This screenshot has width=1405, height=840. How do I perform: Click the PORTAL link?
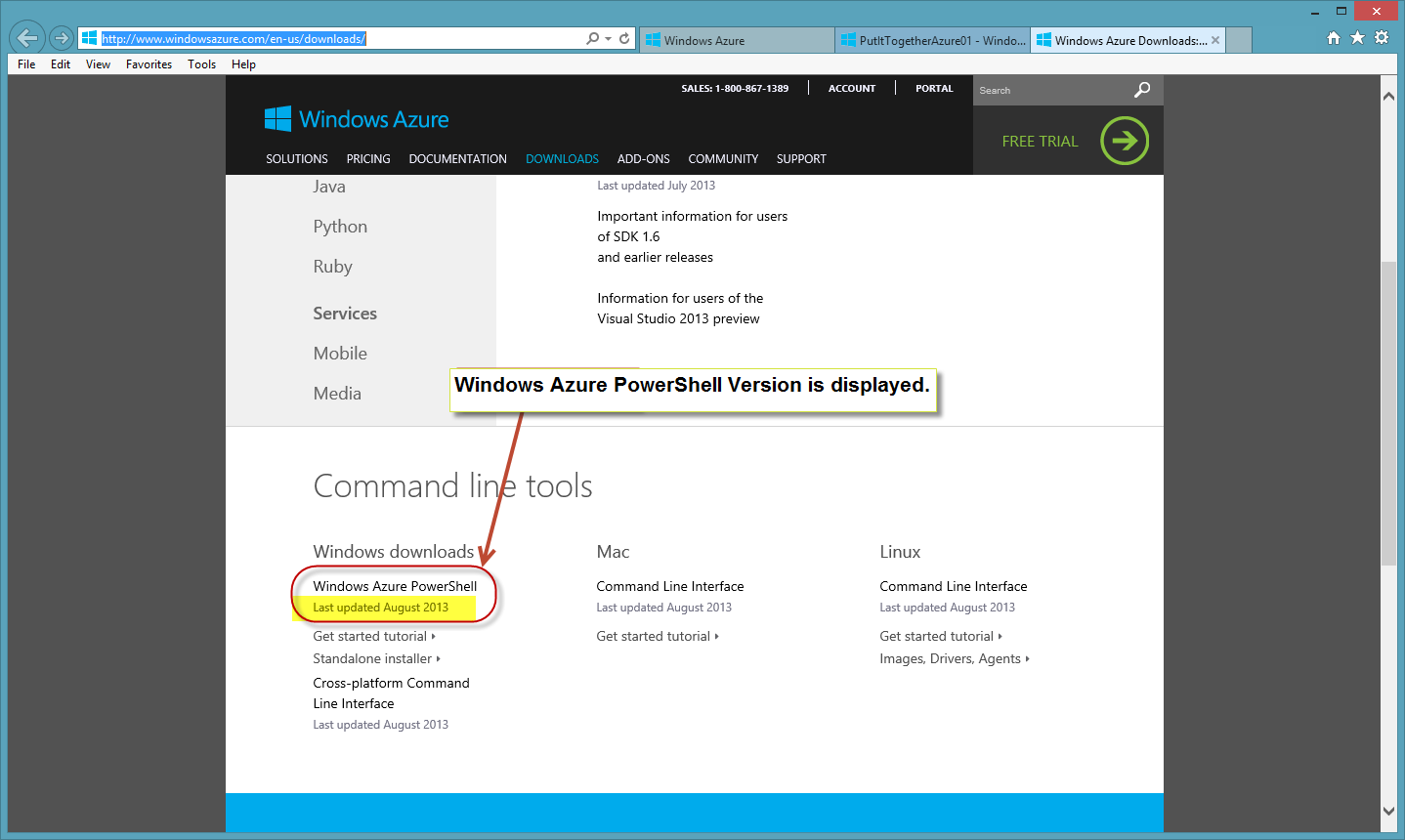[934, 89]
